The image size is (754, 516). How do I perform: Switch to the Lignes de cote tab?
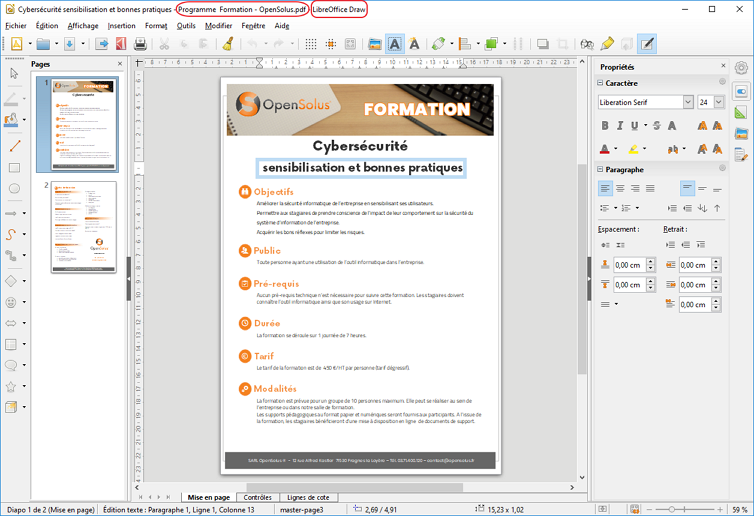click(x=308, y=497)
